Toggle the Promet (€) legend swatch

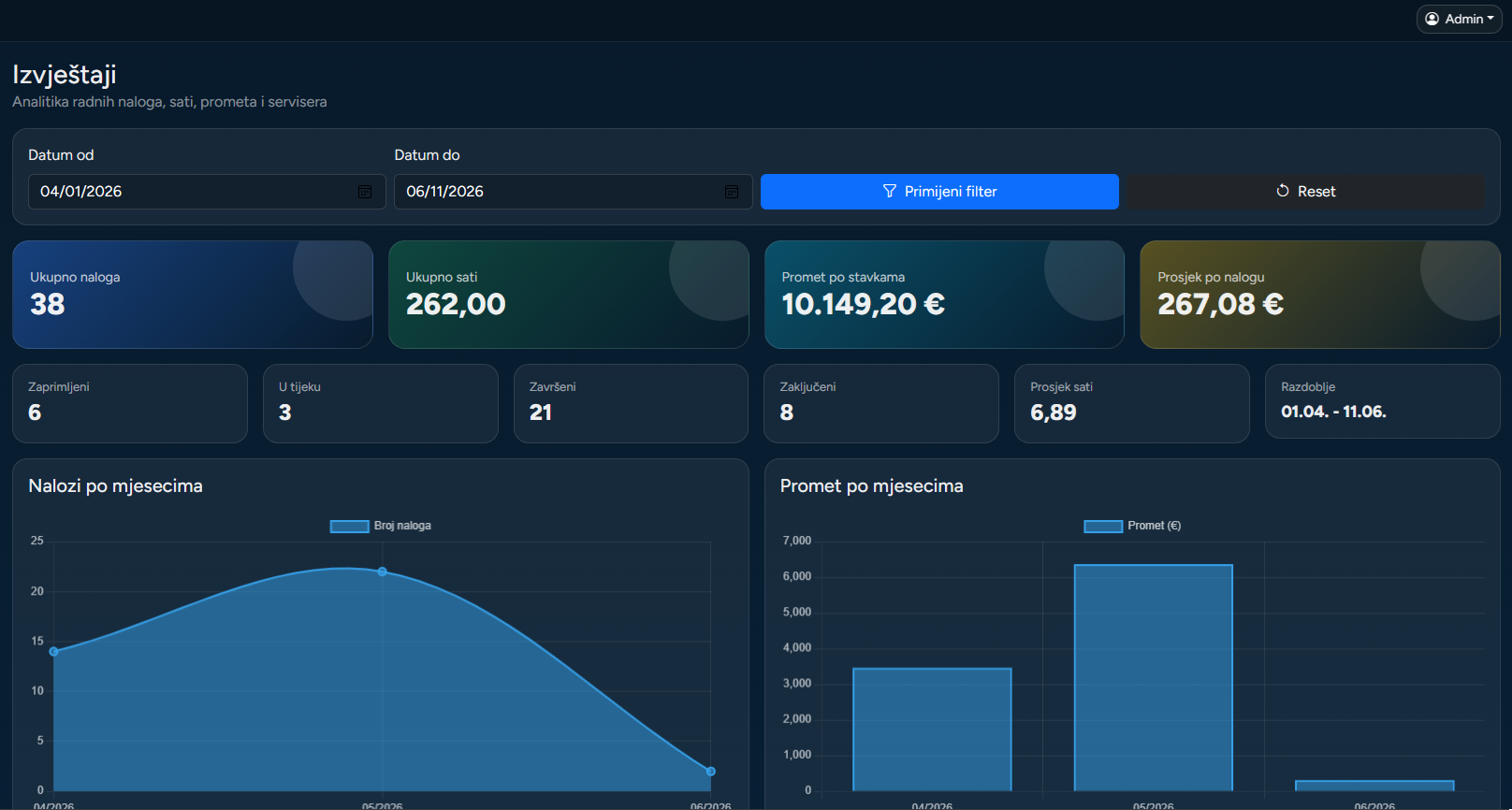(x=1103, y=527)
